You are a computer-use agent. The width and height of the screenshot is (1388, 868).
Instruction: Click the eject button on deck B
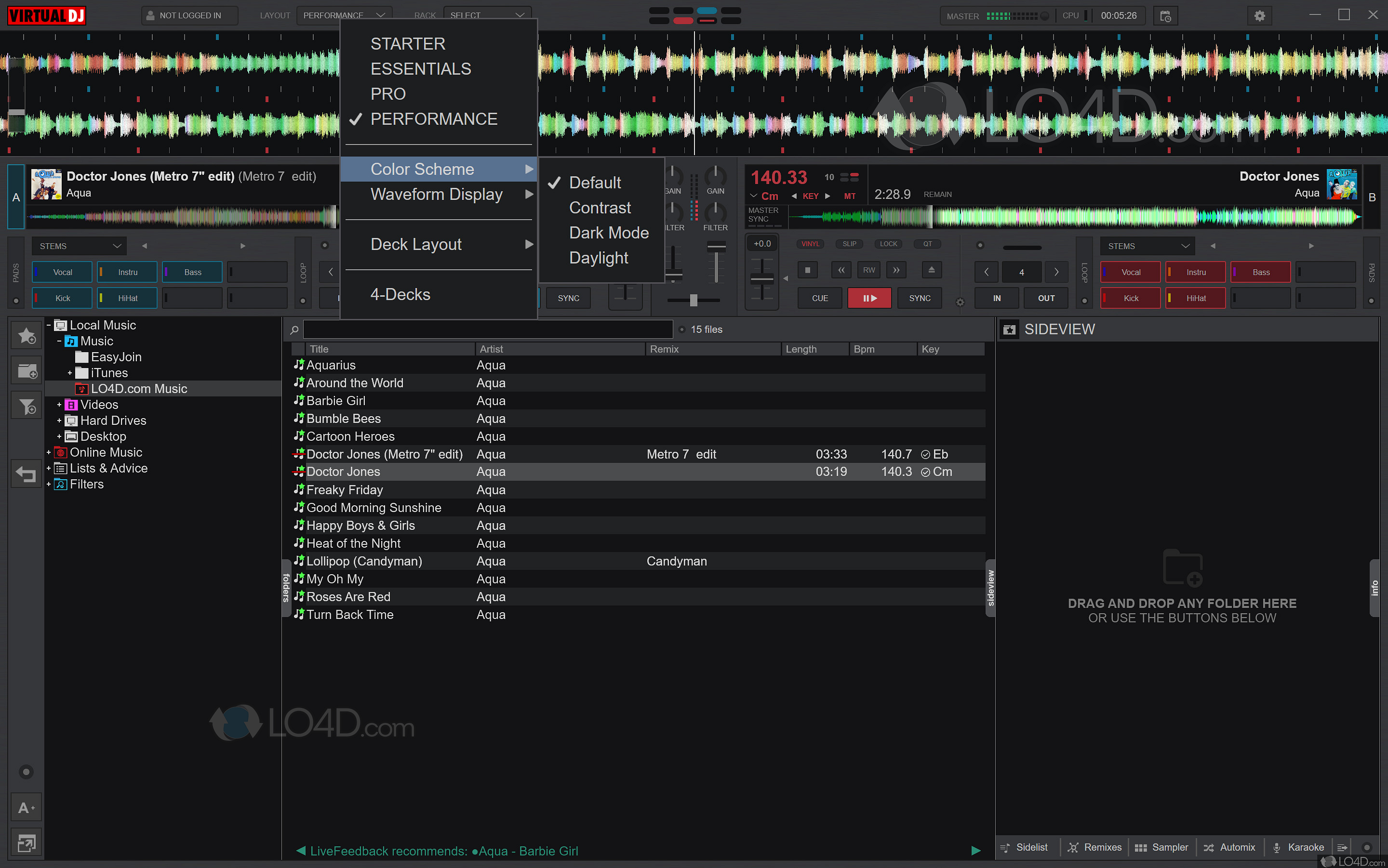932,270
